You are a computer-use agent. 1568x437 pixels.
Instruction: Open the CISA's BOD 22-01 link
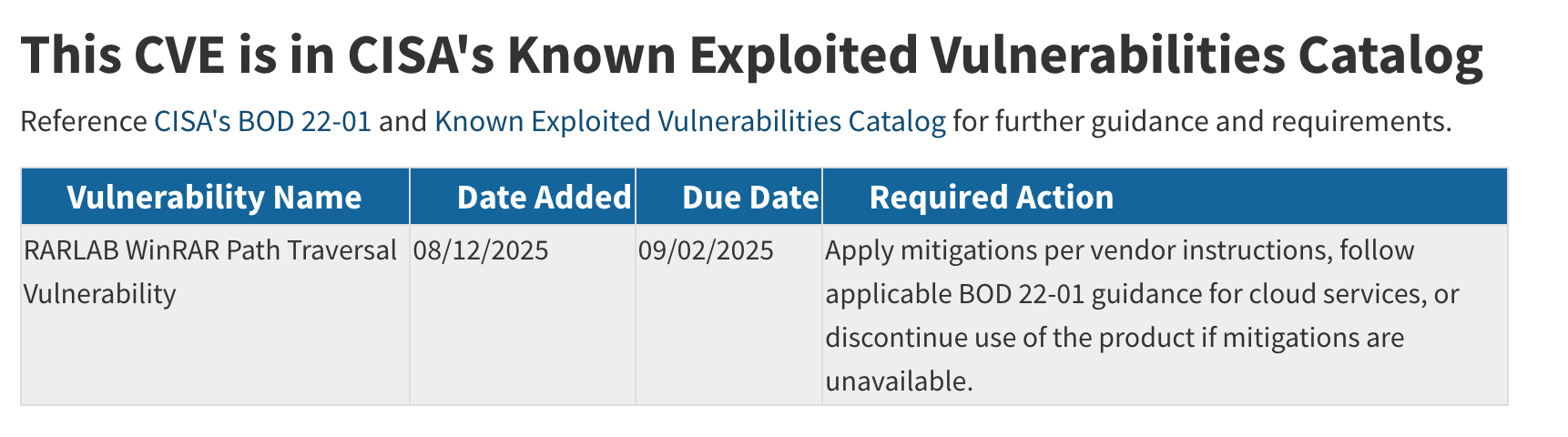pyautogui.click(x=262, y=121)
